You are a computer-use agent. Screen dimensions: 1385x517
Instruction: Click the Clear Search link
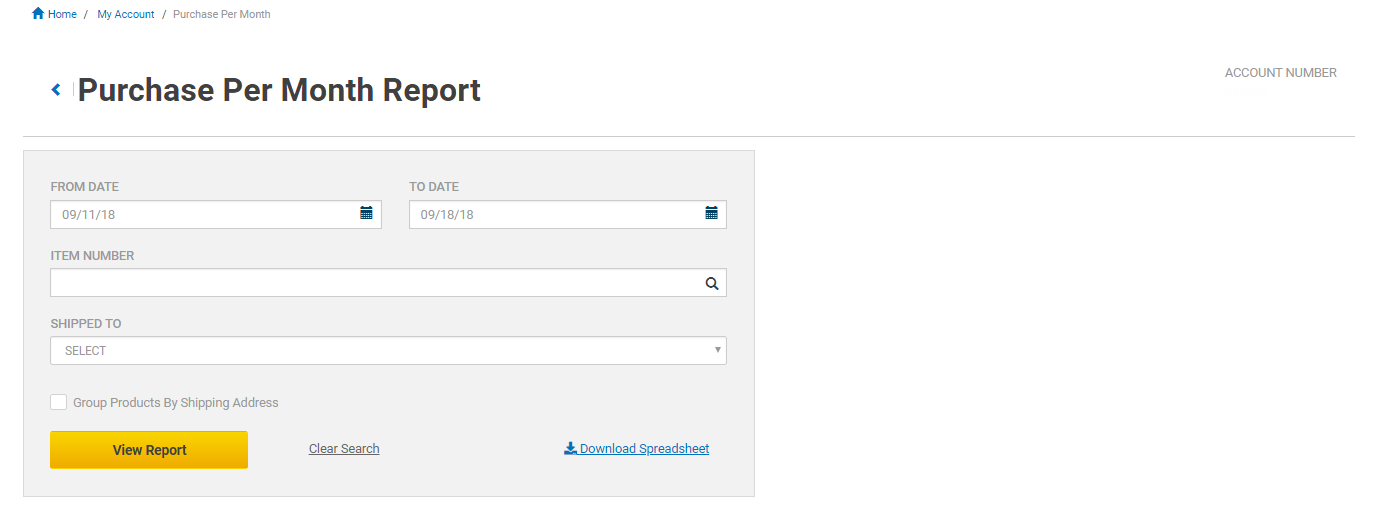point(344,449)
